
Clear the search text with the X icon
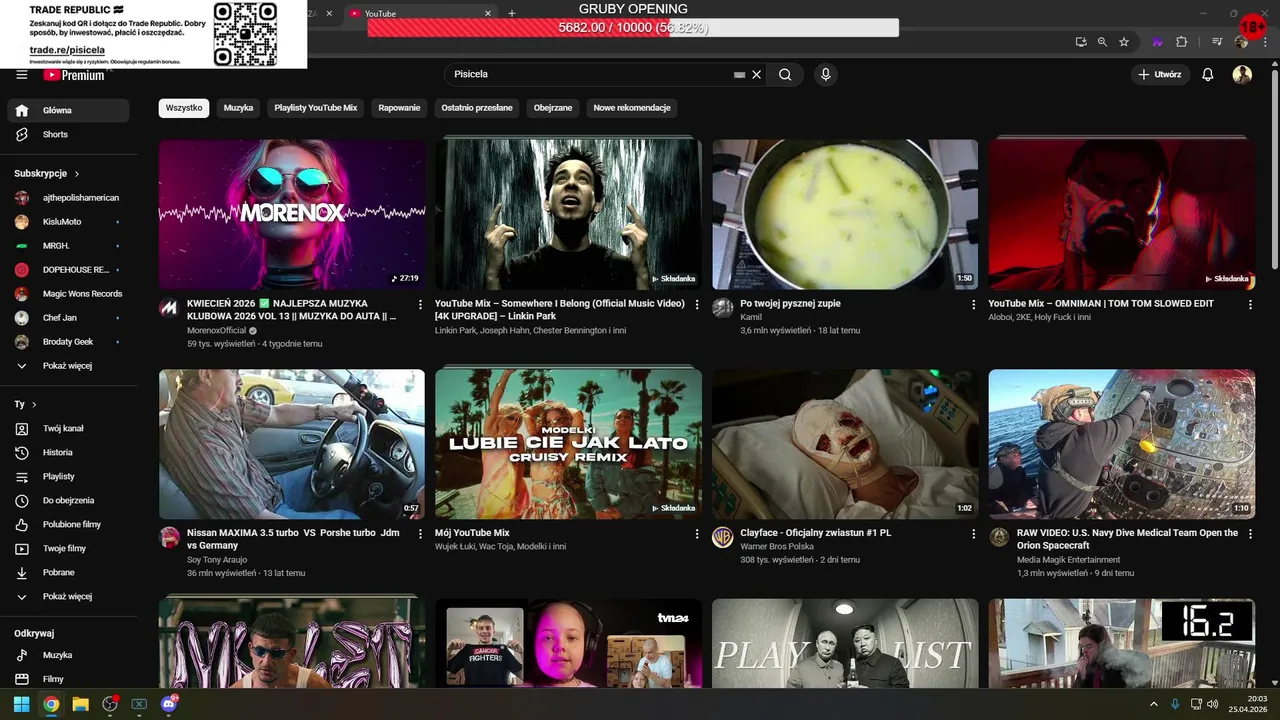pyautogui.click(x=757, y=74)
